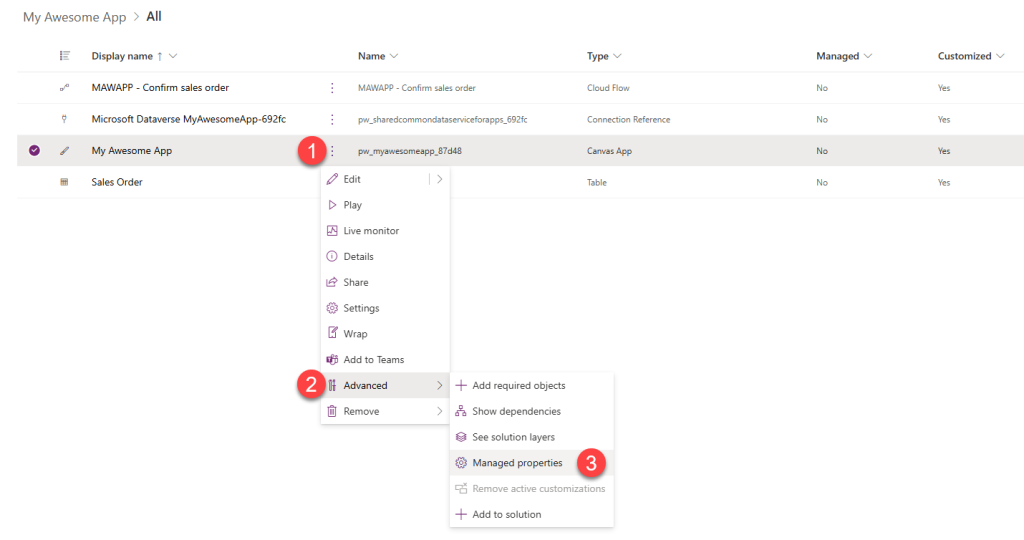
Task: Click the Details info icon
Action: click(332, 257)
